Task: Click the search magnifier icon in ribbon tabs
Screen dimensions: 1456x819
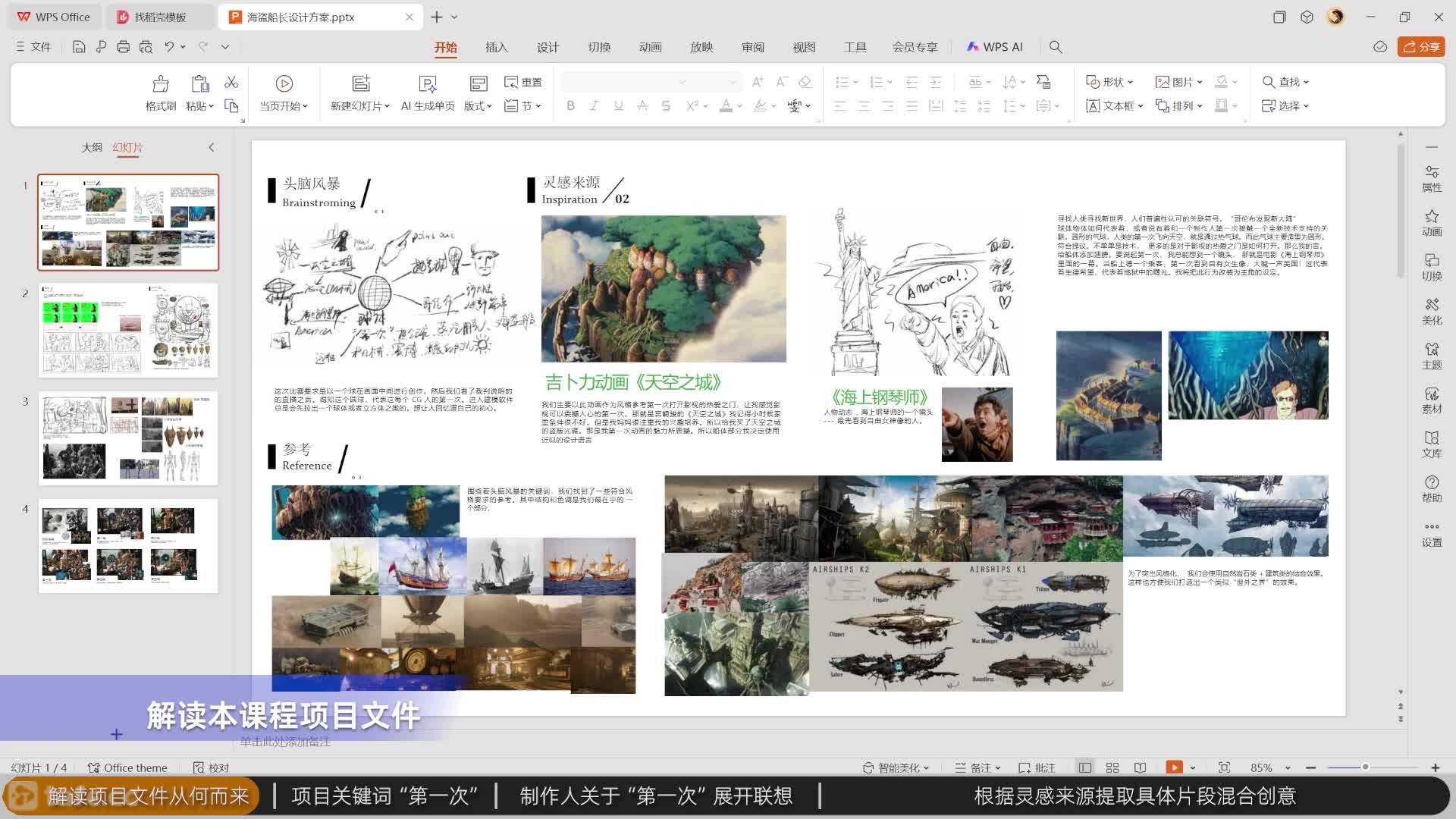Action: coord(1055,47)
